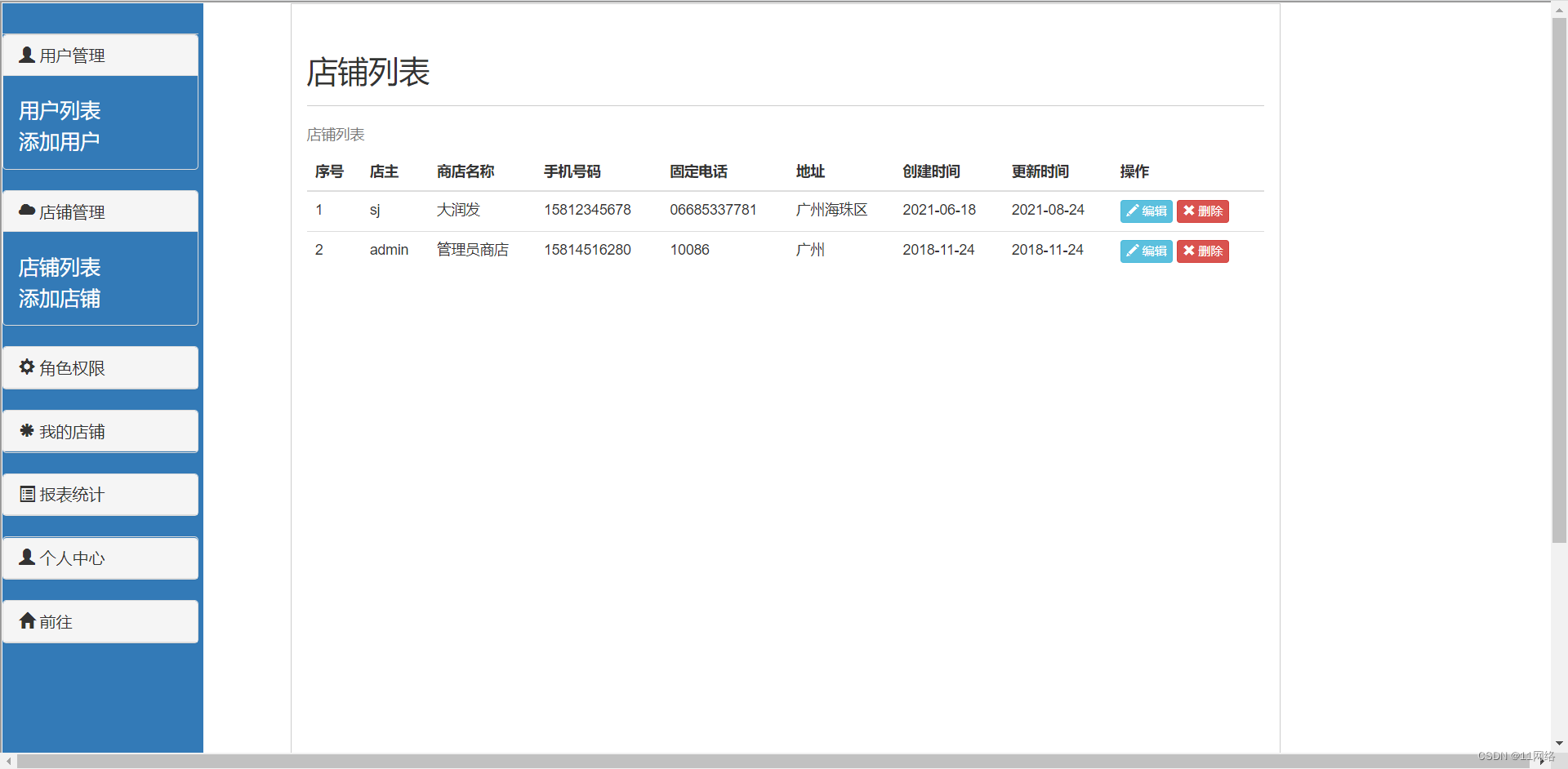1568x769 pixels.
Task: Click the 店铺列表 table caption
Action: point(336,135)
